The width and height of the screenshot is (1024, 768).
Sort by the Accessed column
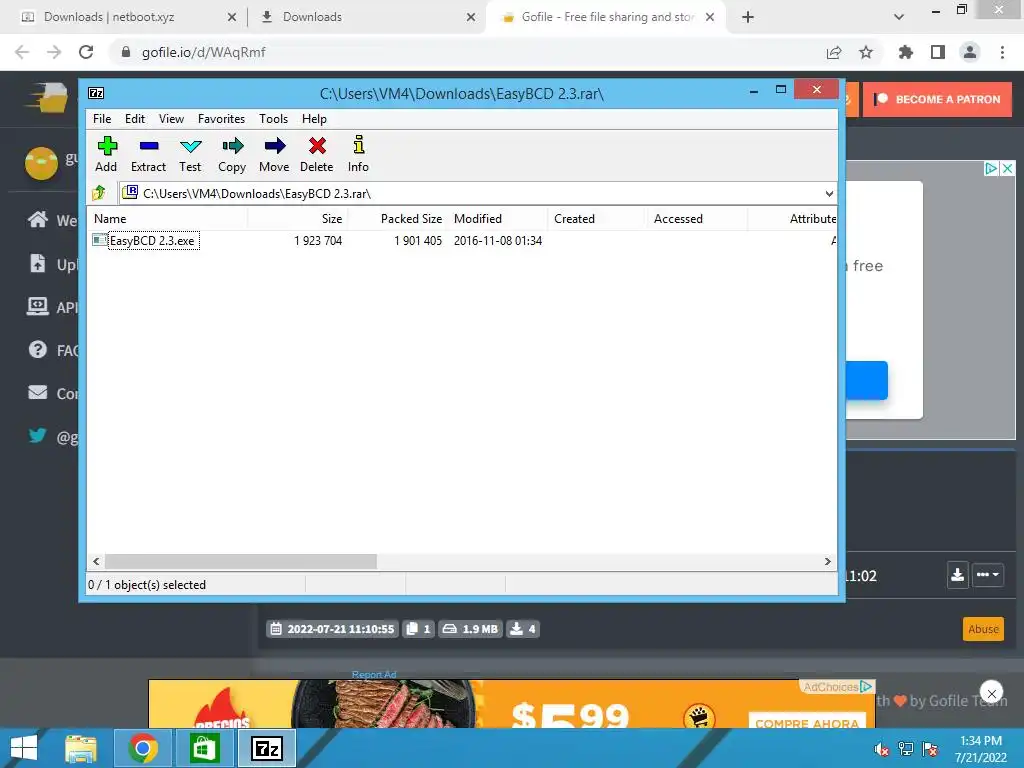coord(697,219)
